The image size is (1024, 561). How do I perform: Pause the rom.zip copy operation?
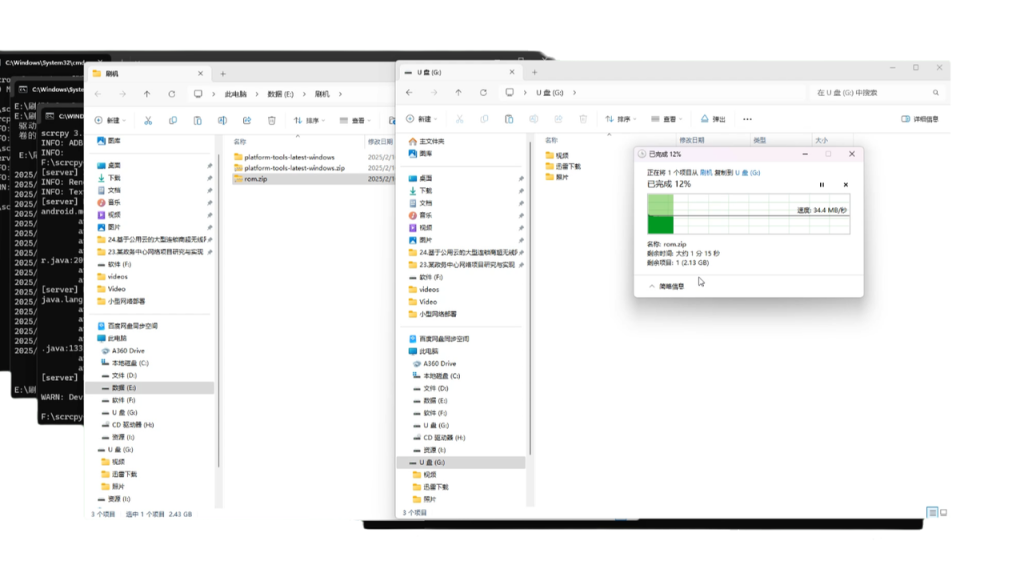point(822,185)
